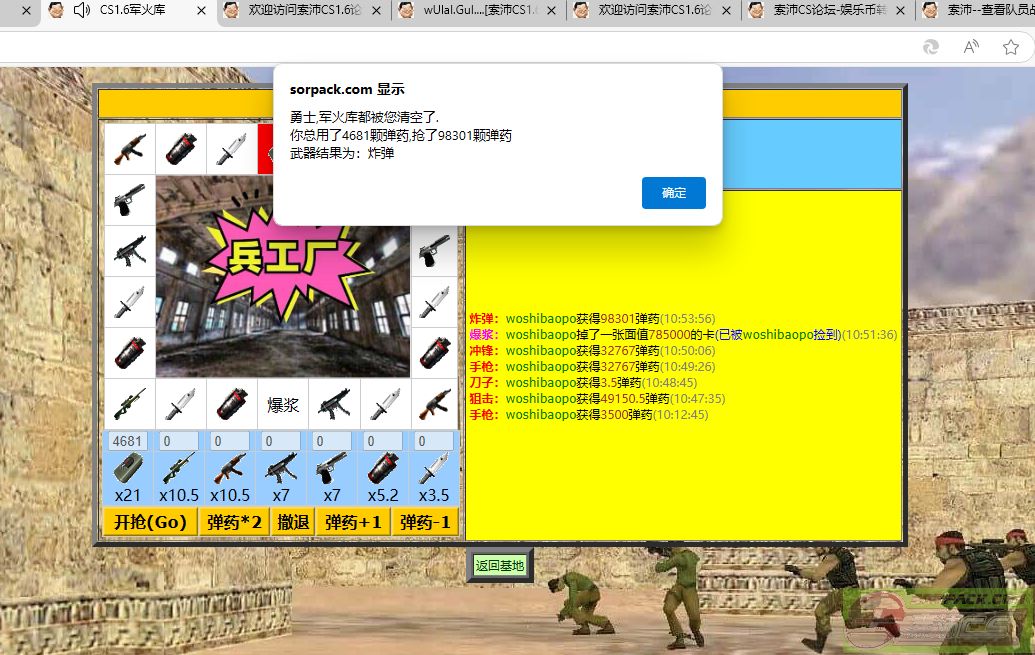Click log line 冲锋 获得32767弹药
The width and height of the screenshot is (1035, 655).
tap(592, 351)
